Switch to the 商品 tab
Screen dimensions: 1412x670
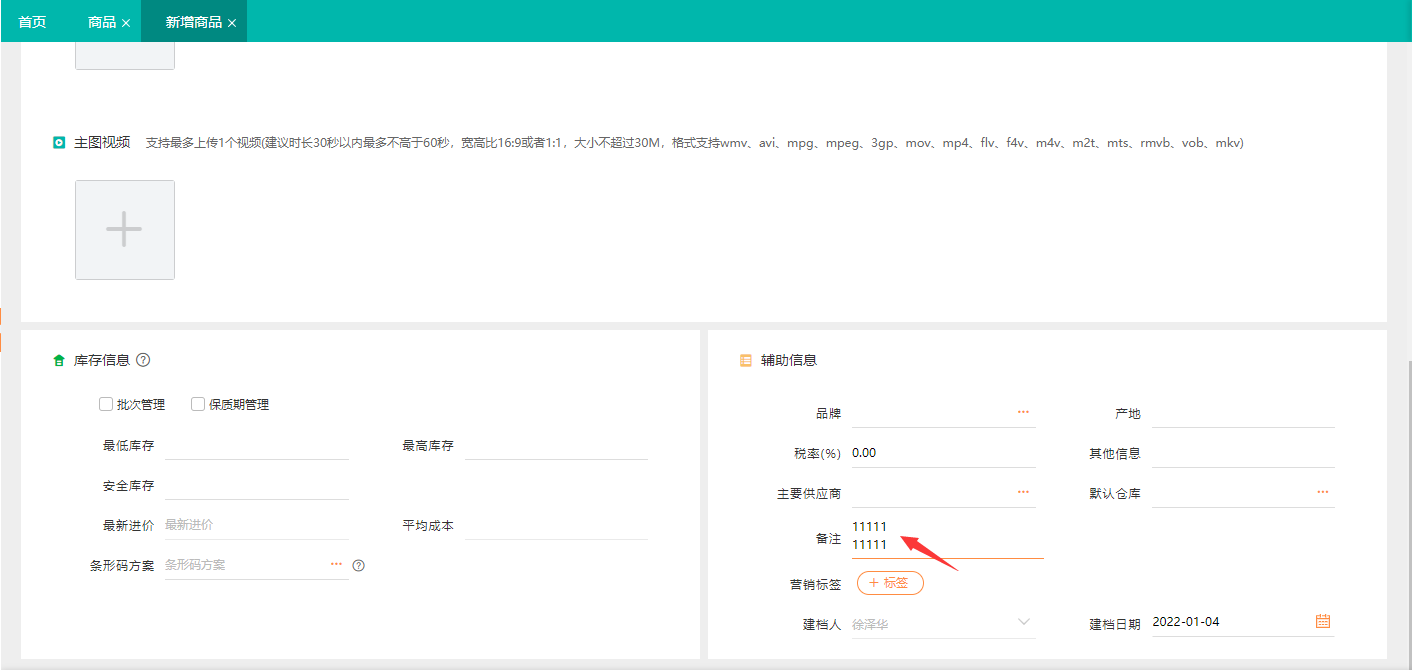point(100,20)
